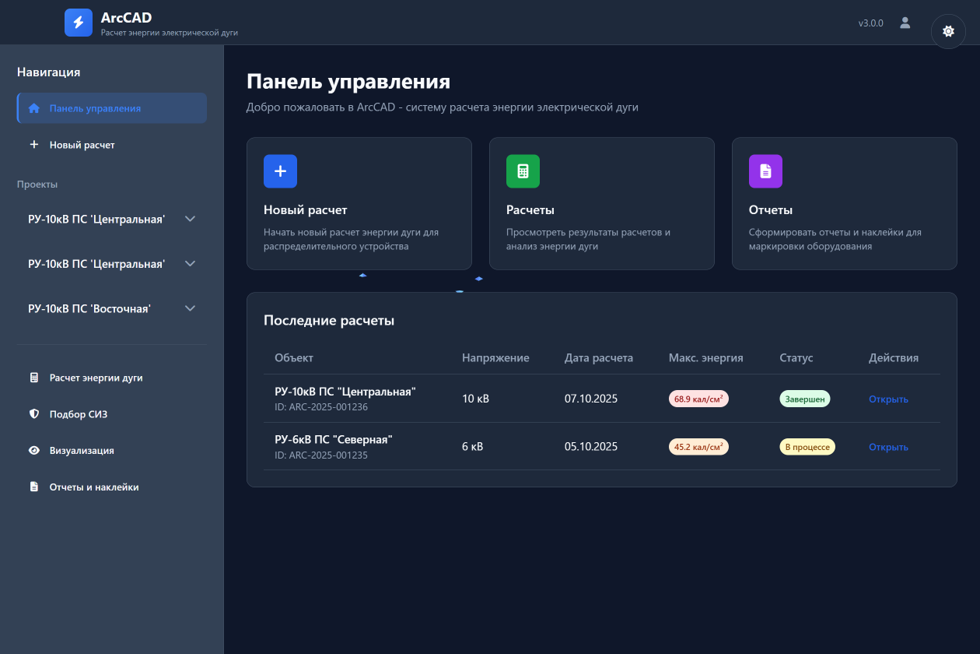Click the Завершен status badge
This screenshot has width=980, height=654.
(804, 399)
